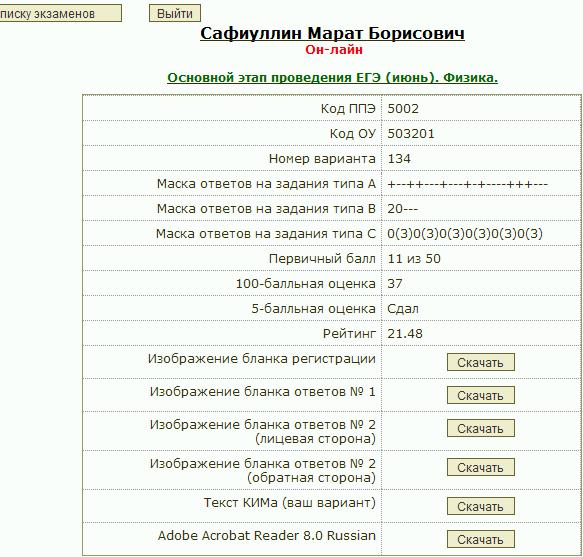The image size is (583, 557).
Task: Download answer sheet № 1 image
Action: tap(480, 395)
